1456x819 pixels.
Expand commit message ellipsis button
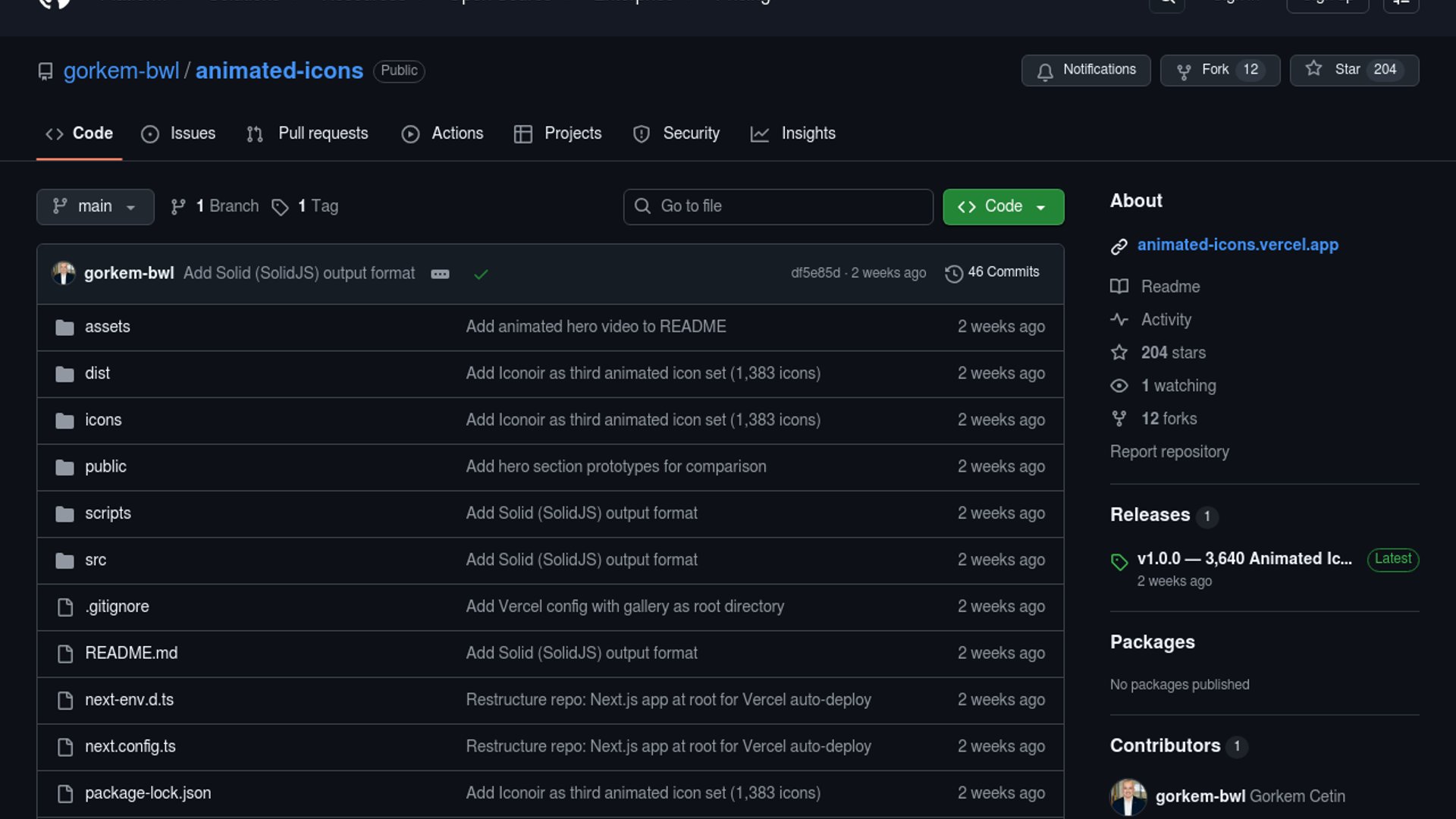point(440,274)
